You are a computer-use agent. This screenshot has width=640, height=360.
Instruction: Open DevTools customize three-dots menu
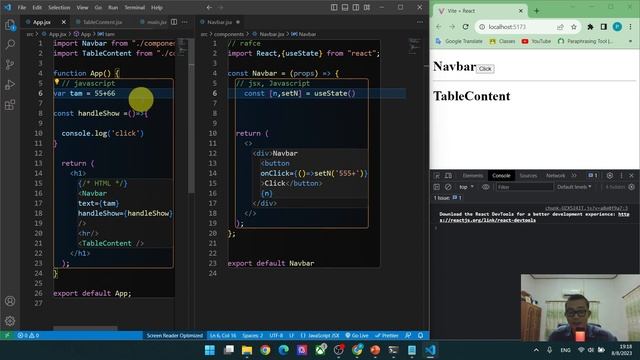click(621, 176)
